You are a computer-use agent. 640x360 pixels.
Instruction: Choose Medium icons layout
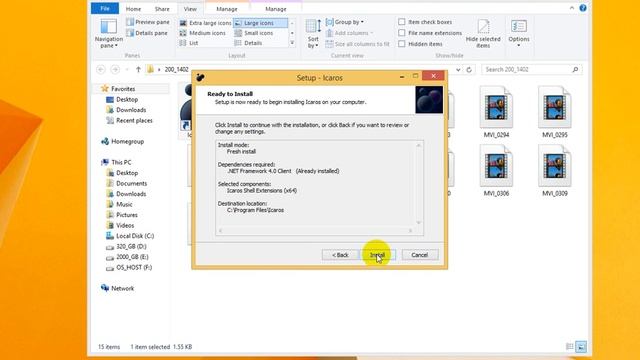point(202,33)
